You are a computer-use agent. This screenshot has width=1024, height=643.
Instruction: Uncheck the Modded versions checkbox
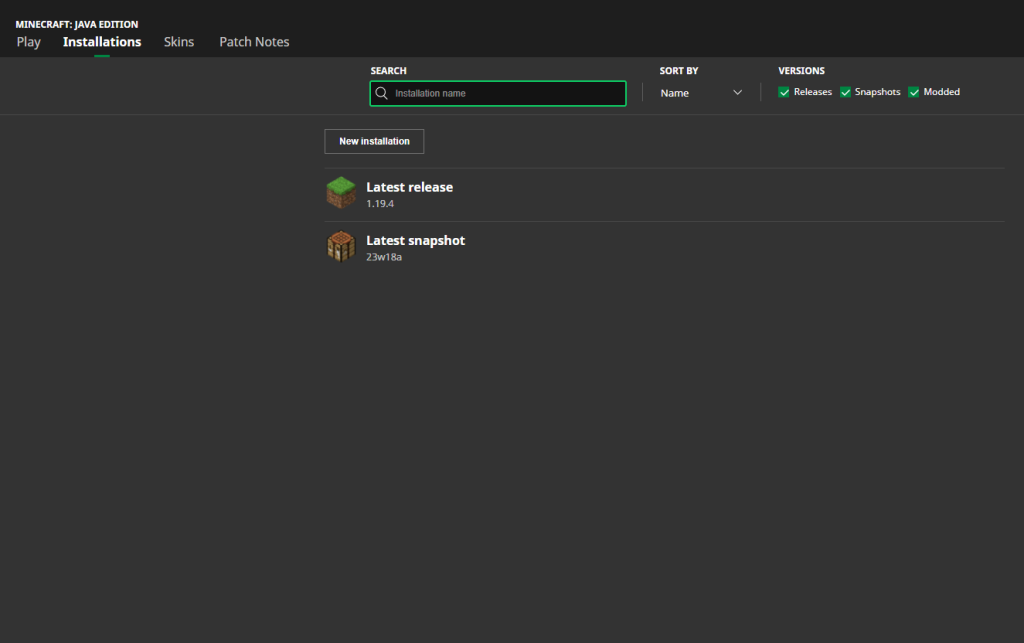pyautogui.click(x=914, y=92)
